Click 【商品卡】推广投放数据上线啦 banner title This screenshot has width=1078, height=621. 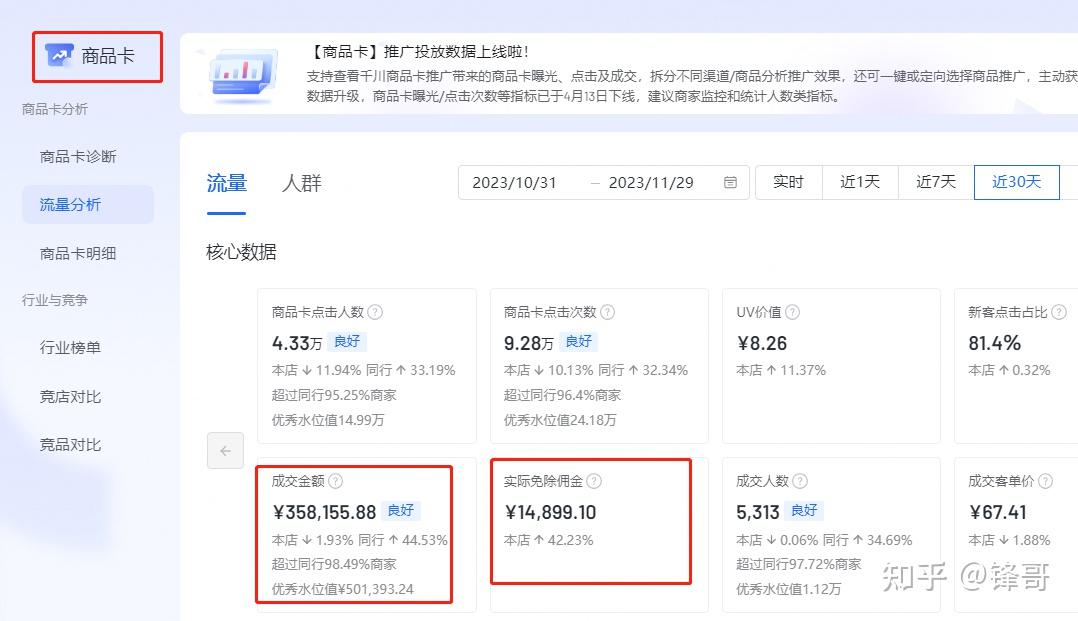click(x=417, y=52)
